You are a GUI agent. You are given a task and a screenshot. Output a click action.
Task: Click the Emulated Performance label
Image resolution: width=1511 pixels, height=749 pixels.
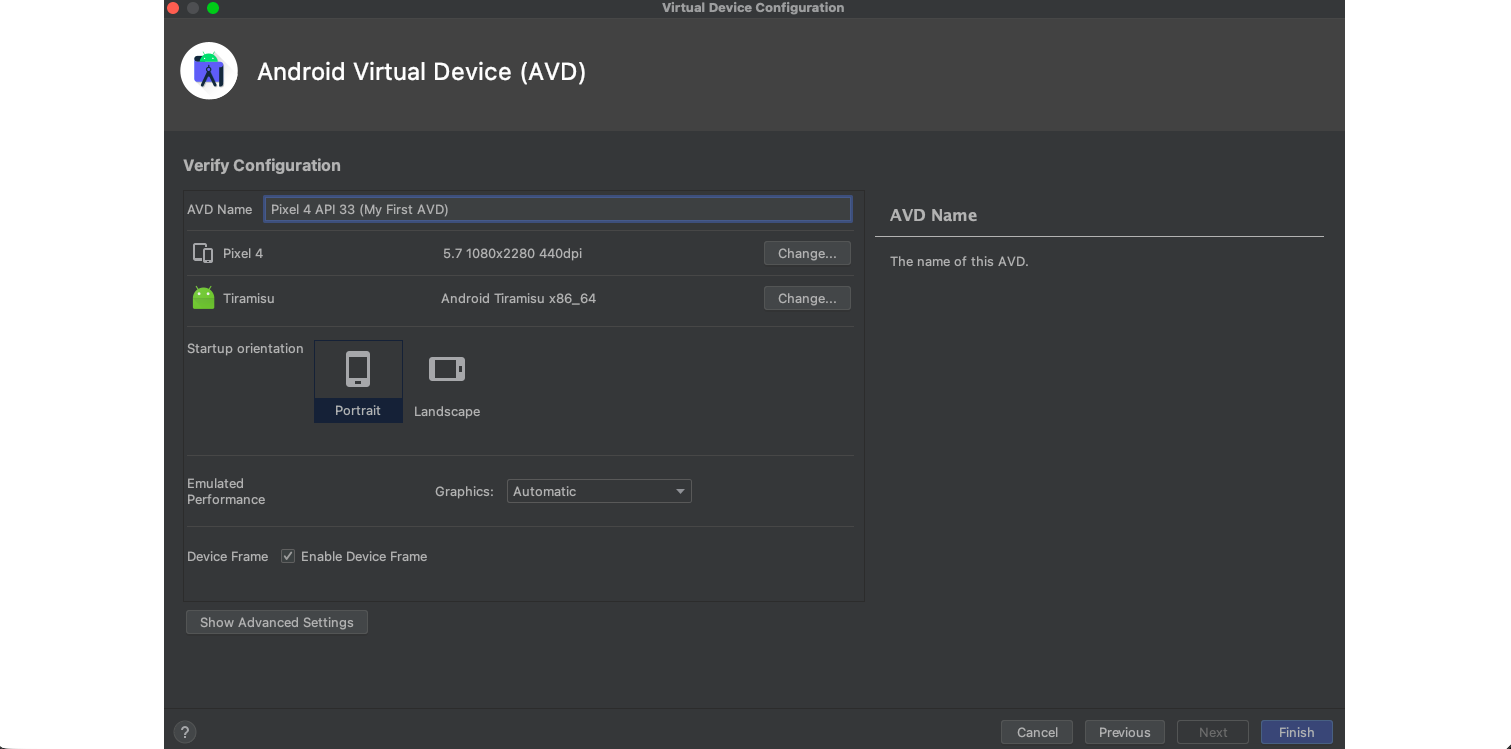[x=226, y=491]
